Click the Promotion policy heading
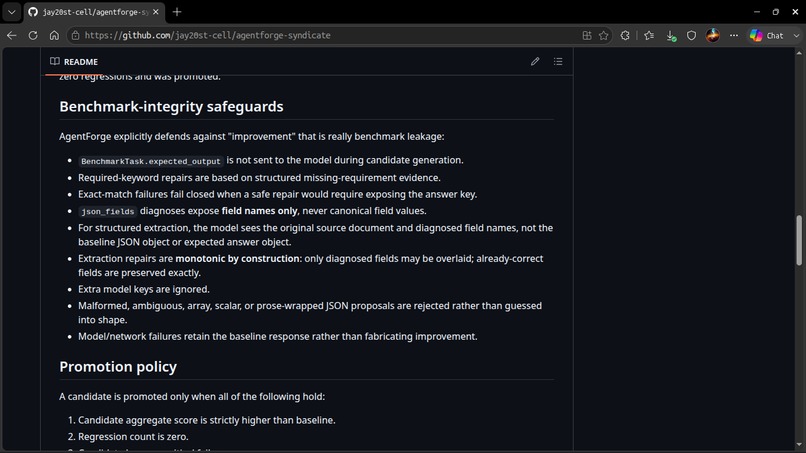Viewport: 806px width, 453px height. pyautogui.click(x=118, y=367)
